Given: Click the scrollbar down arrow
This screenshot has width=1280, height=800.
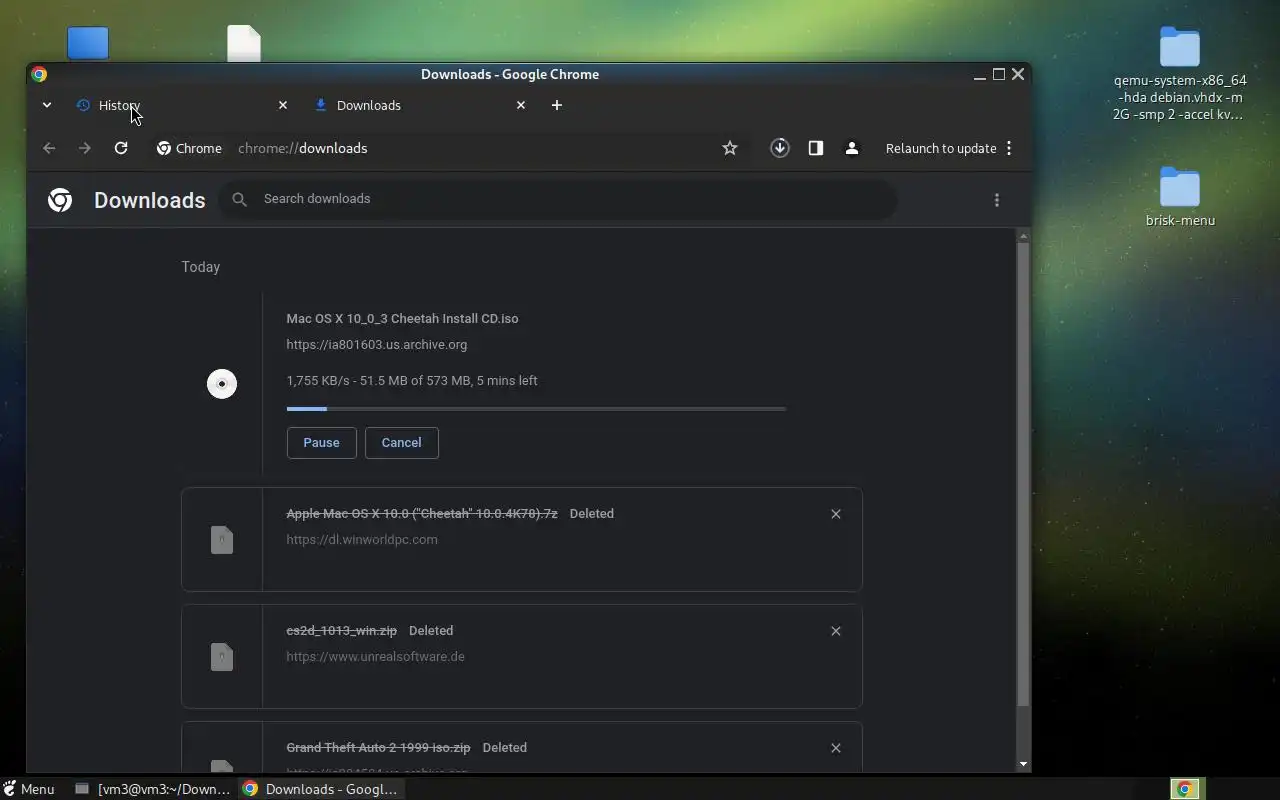Looking at the screenshot, I should coord(1022,764).
